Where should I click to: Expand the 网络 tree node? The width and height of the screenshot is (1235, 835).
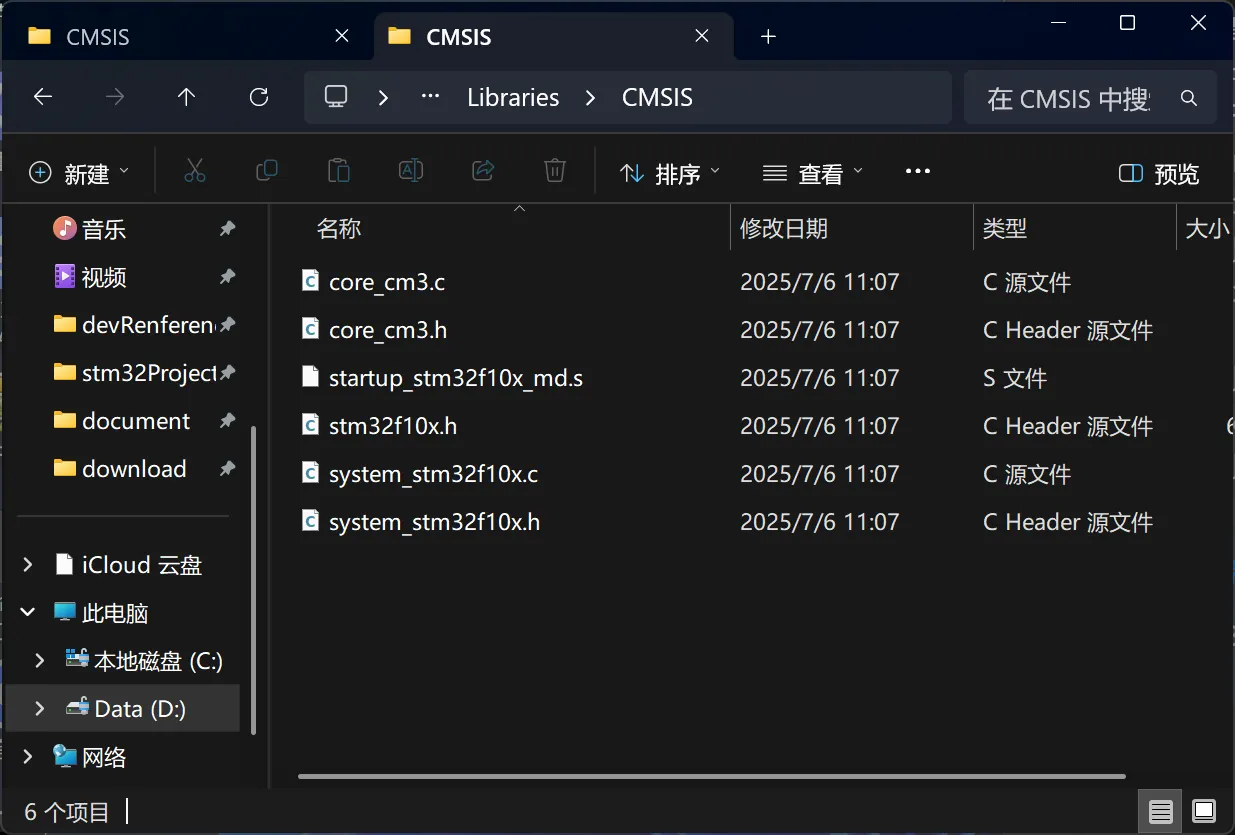coord(28,757)
